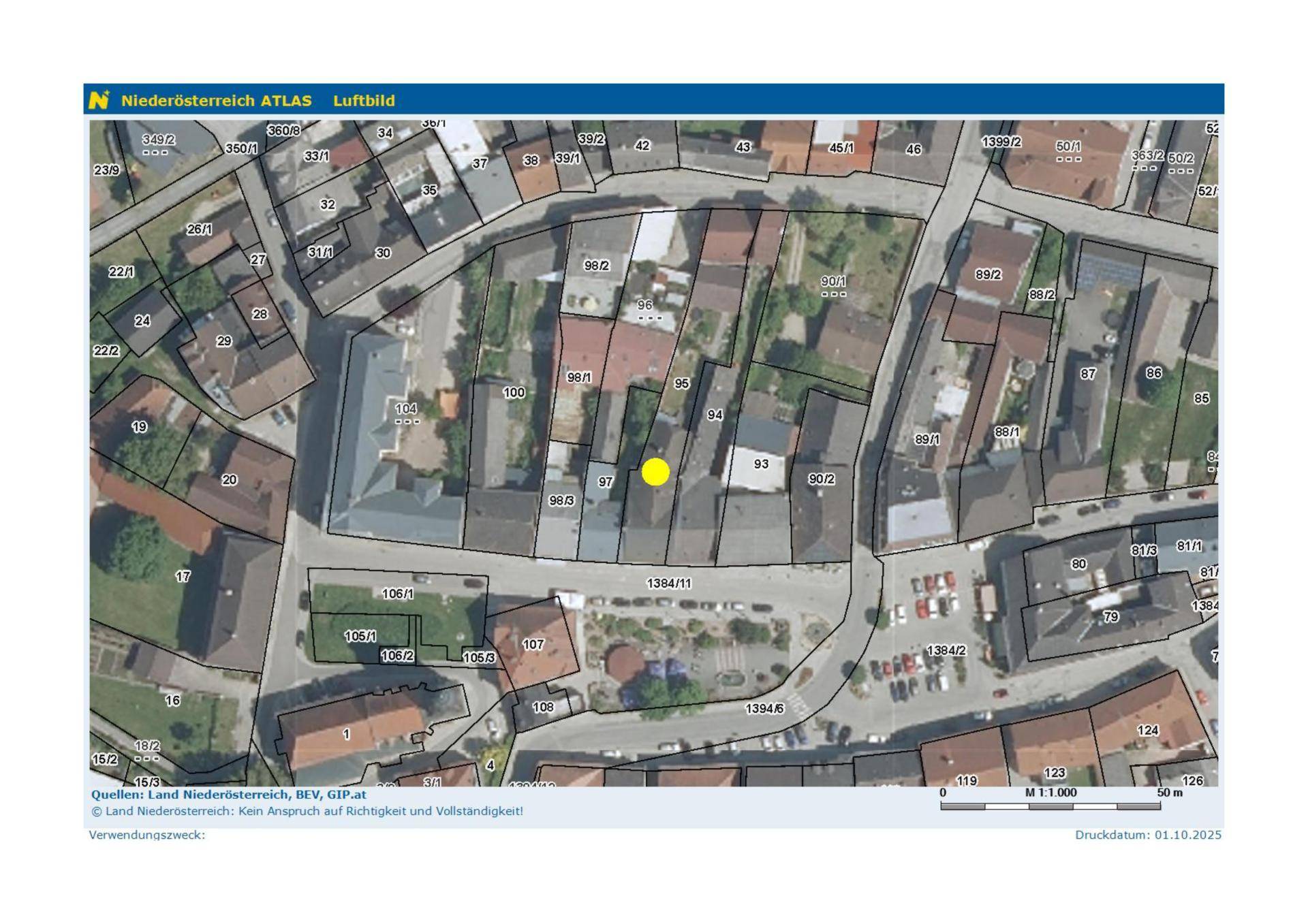Viewport: 1308px width, 924px height.
Task: Click parcel number 1384/2 parking area
Action: click(x=946, y=650)
